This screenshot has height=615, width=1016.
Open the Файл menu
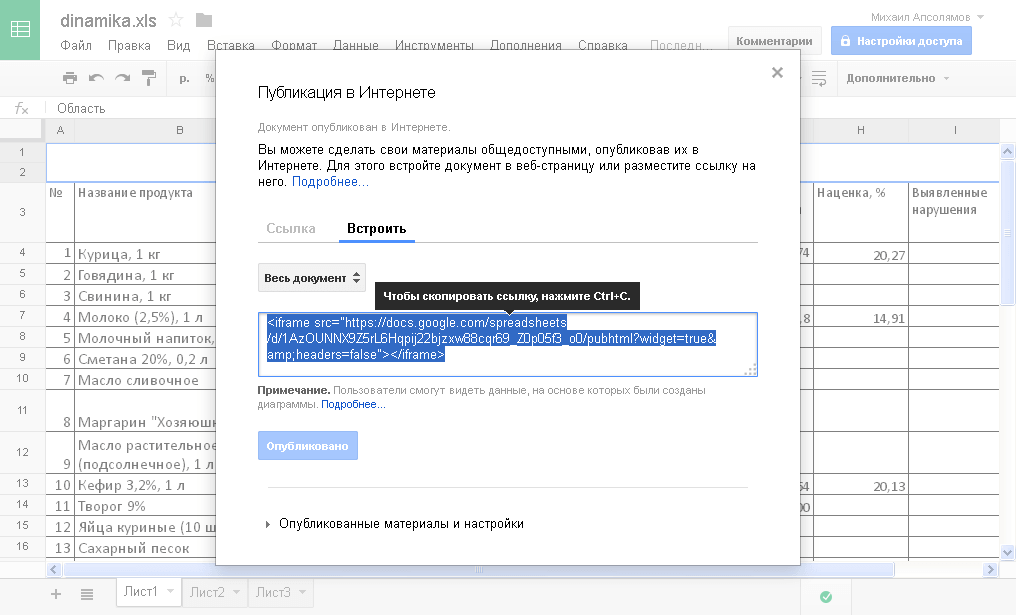click(76, 45)
